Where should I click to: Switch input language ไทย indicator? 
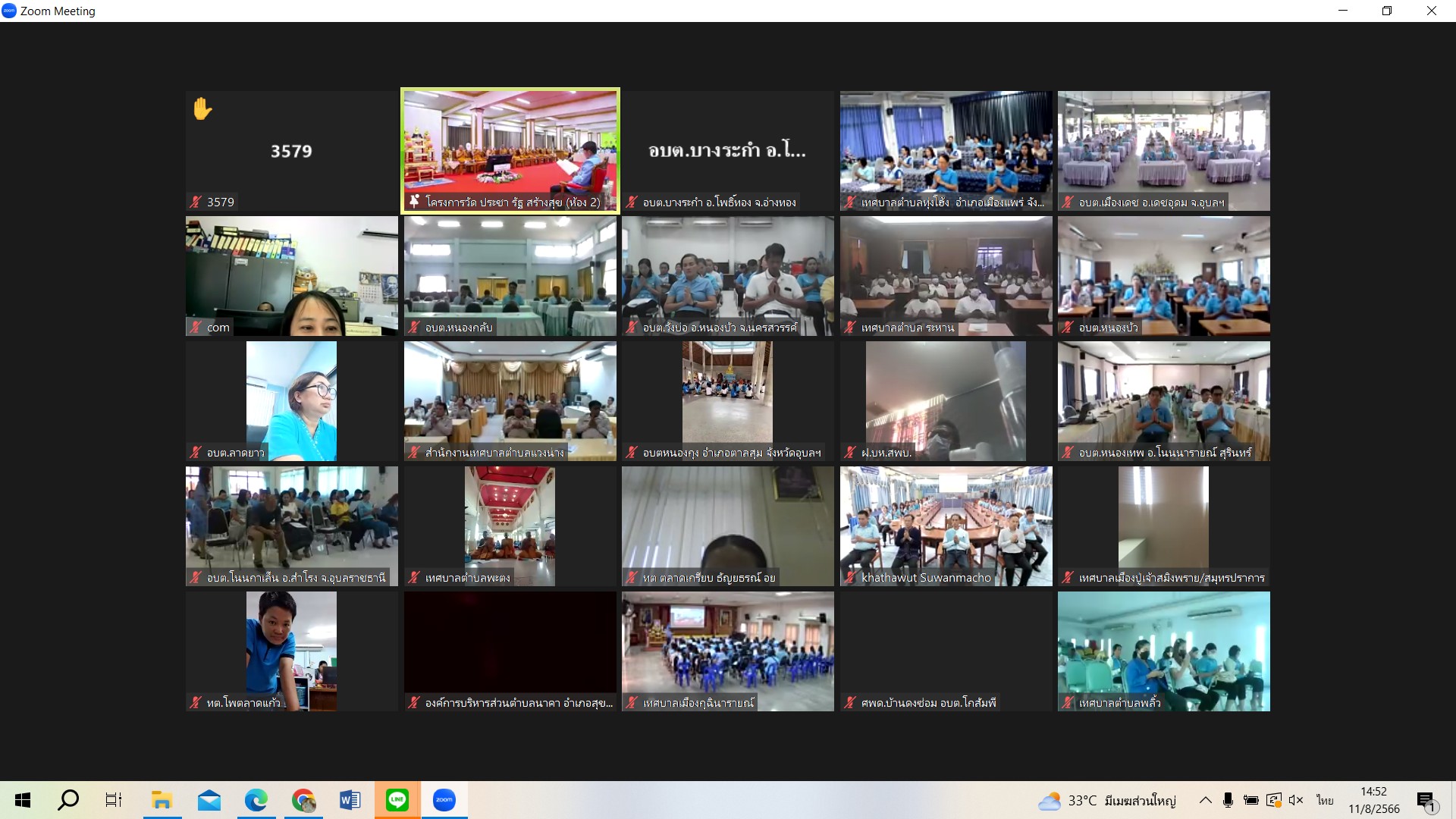coord(1325,800)
